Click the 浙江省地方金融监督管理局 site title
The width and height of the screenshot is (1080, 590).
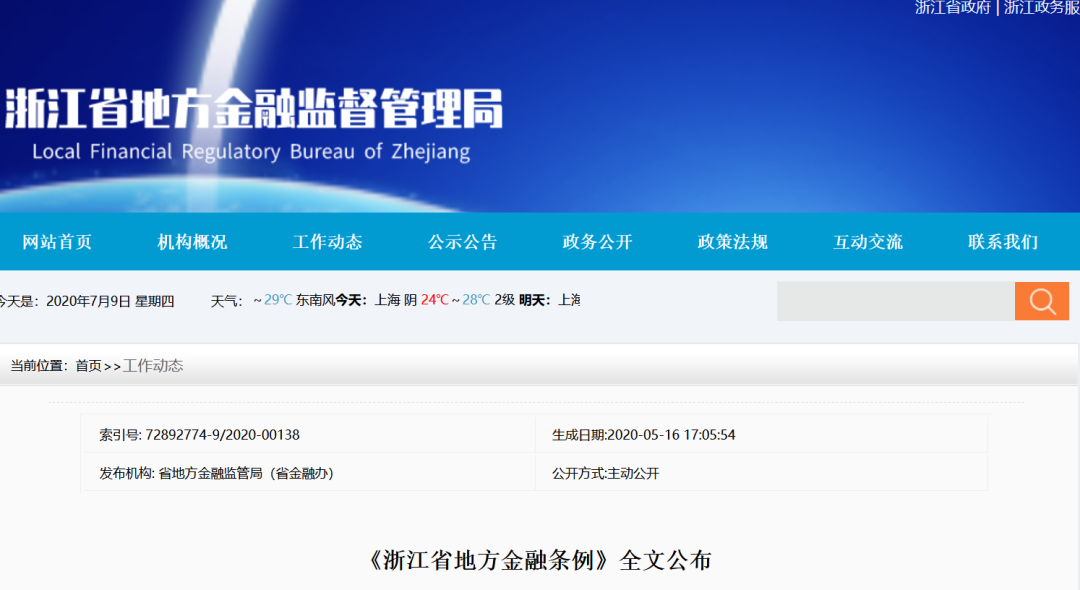click(254, 108)
